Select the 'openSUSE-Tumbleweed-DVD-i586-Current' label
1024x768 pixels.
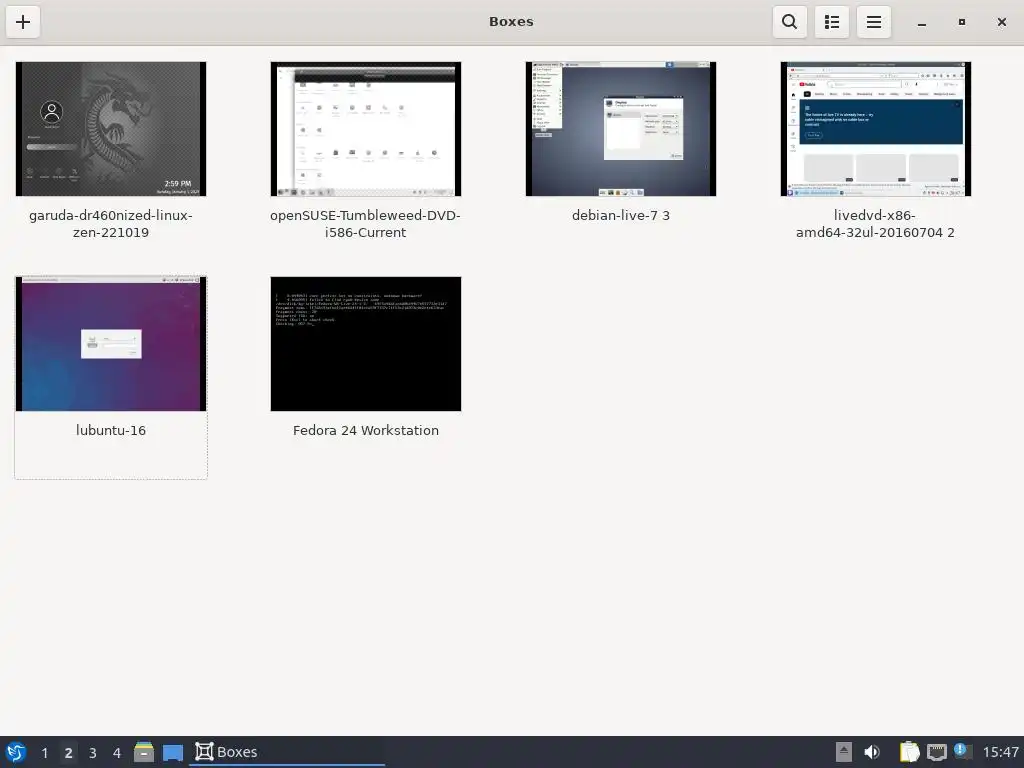[x=366, y=224]
